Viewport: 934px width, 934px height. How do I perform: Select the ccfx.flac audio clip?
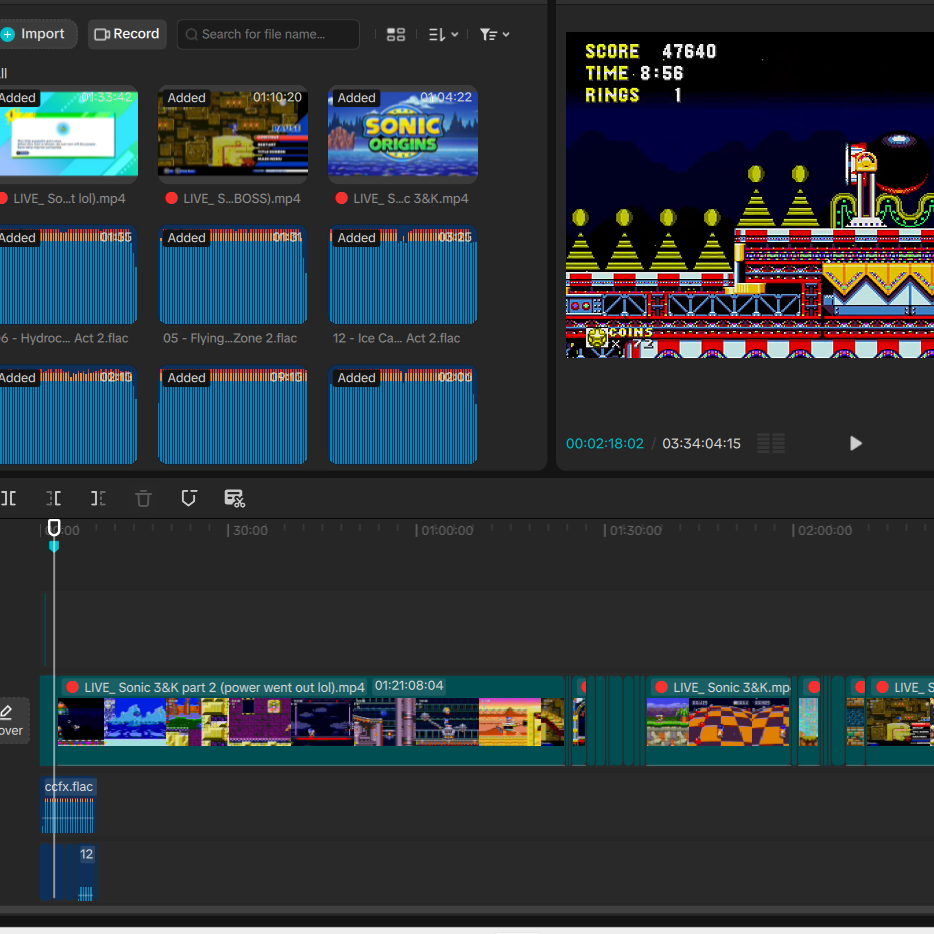click(68, 805)
